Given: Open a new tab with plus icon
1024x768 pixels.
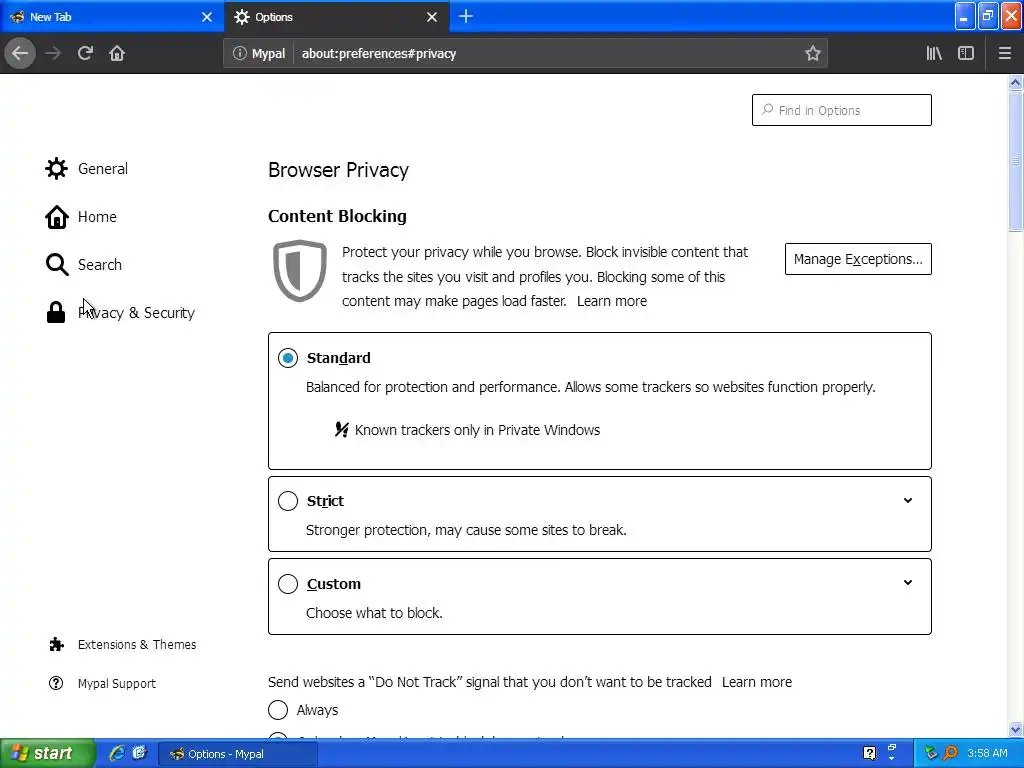Looking at the screenshot, I should (x=466, y=16).
